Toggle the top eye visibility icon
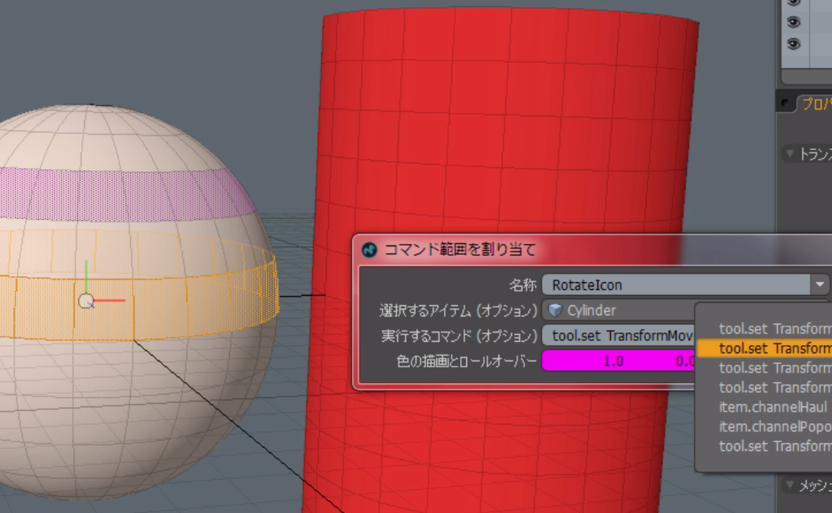 (x=794, y=3)
